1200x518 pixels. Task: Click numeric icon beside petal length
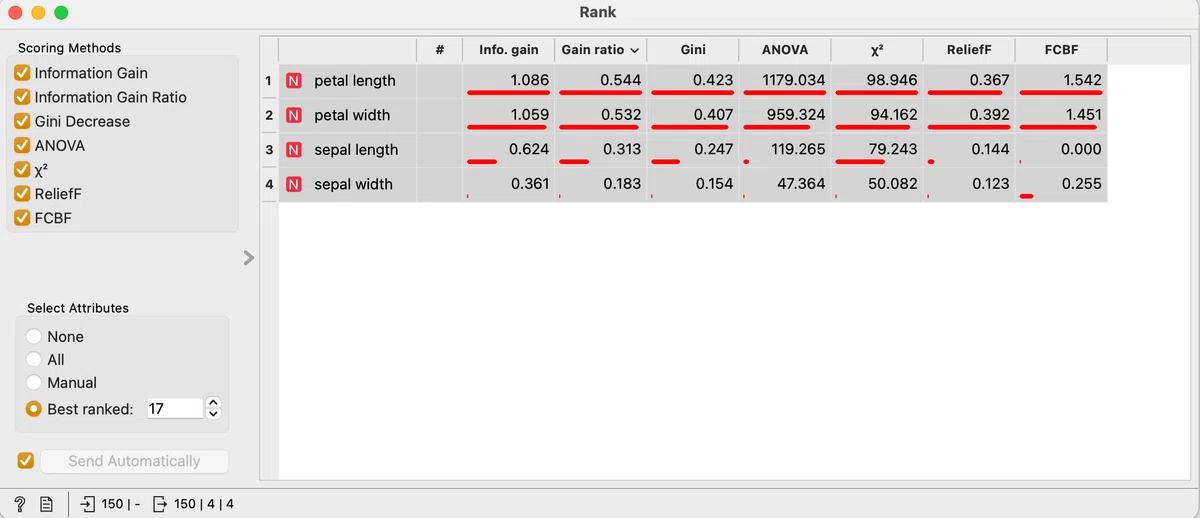[x=295, y=81]
